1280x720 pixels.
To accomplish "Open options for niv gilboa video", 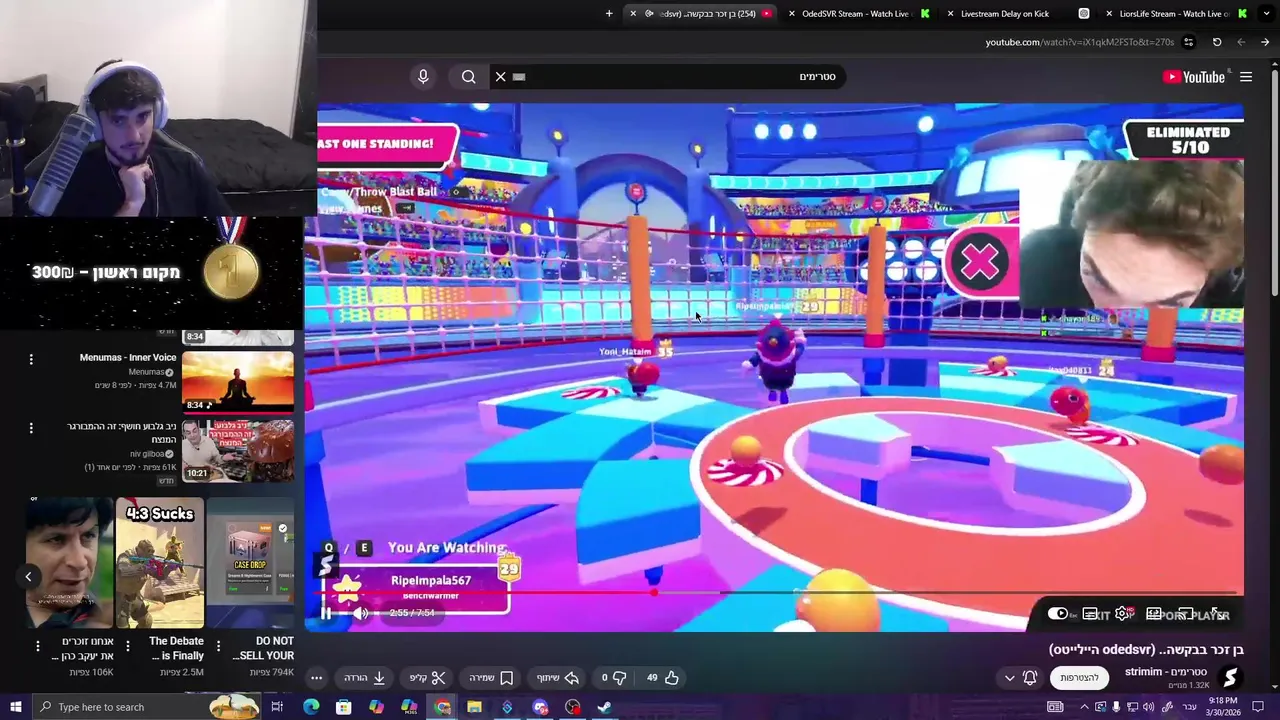I will coord(31,428).
